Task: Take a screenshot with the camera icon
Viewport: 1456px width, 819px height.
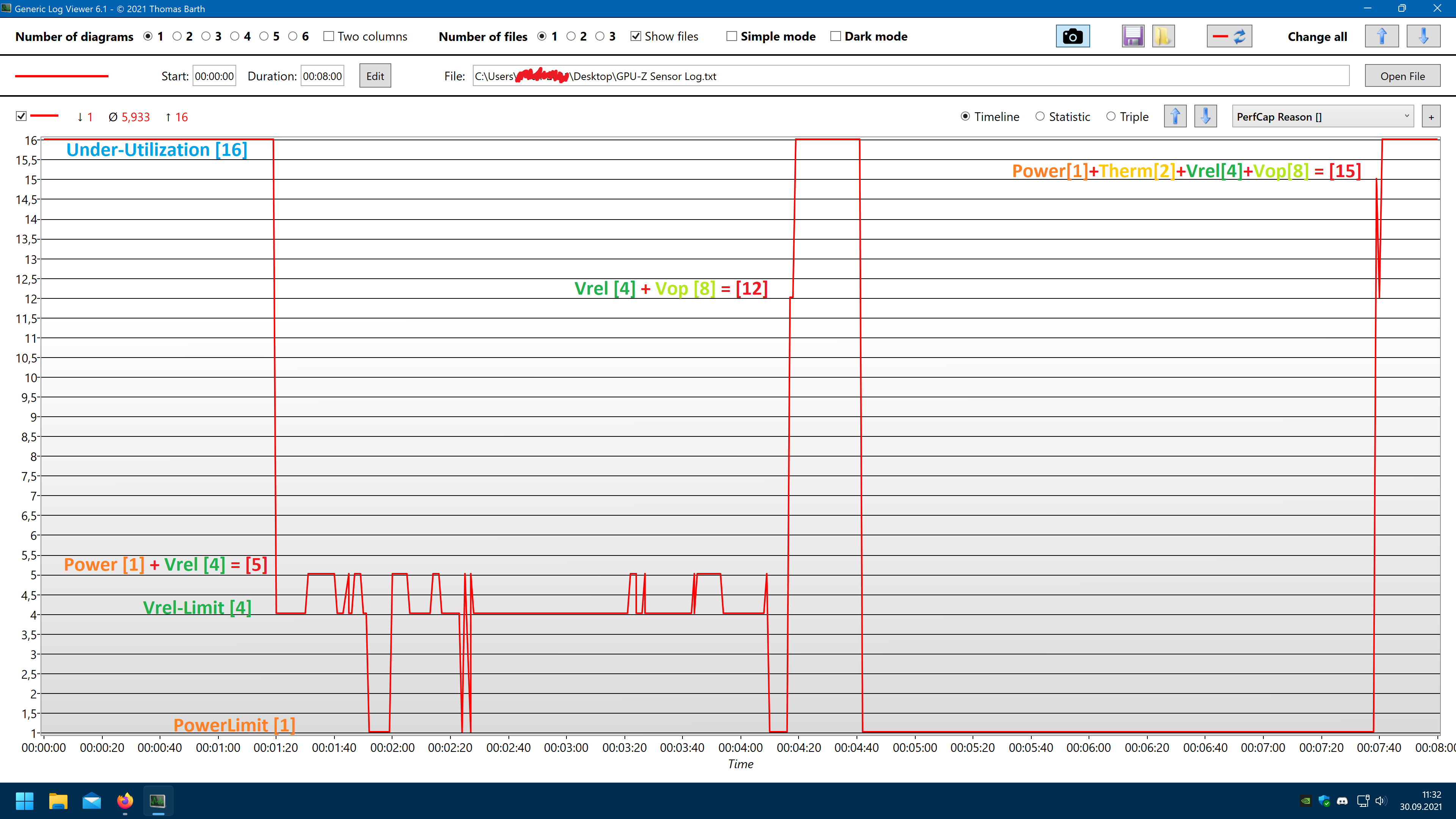Action: 1072,37
